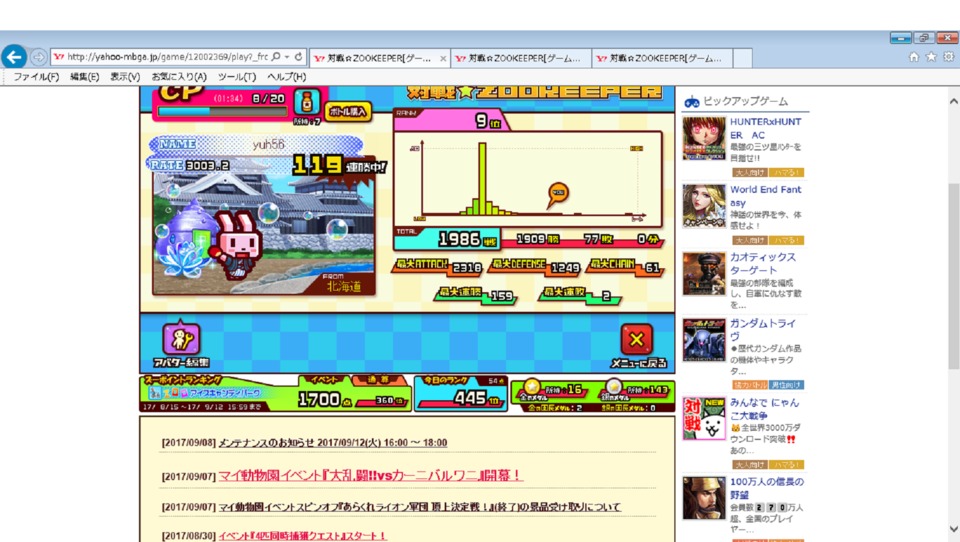Click the page scrollbar down arrow
The image size is (960, 542).
pos(953,529)
